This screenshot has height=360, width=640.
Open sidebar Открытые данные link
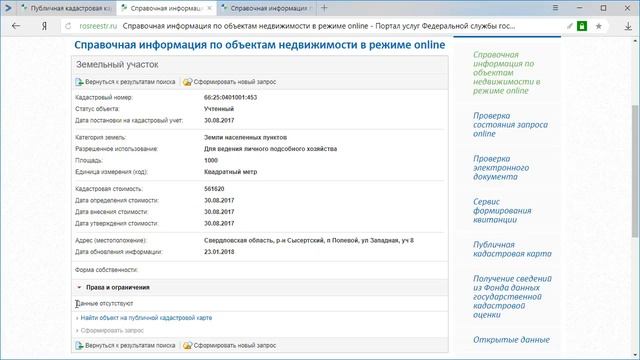pyautogui.click(x=511, y=340)
